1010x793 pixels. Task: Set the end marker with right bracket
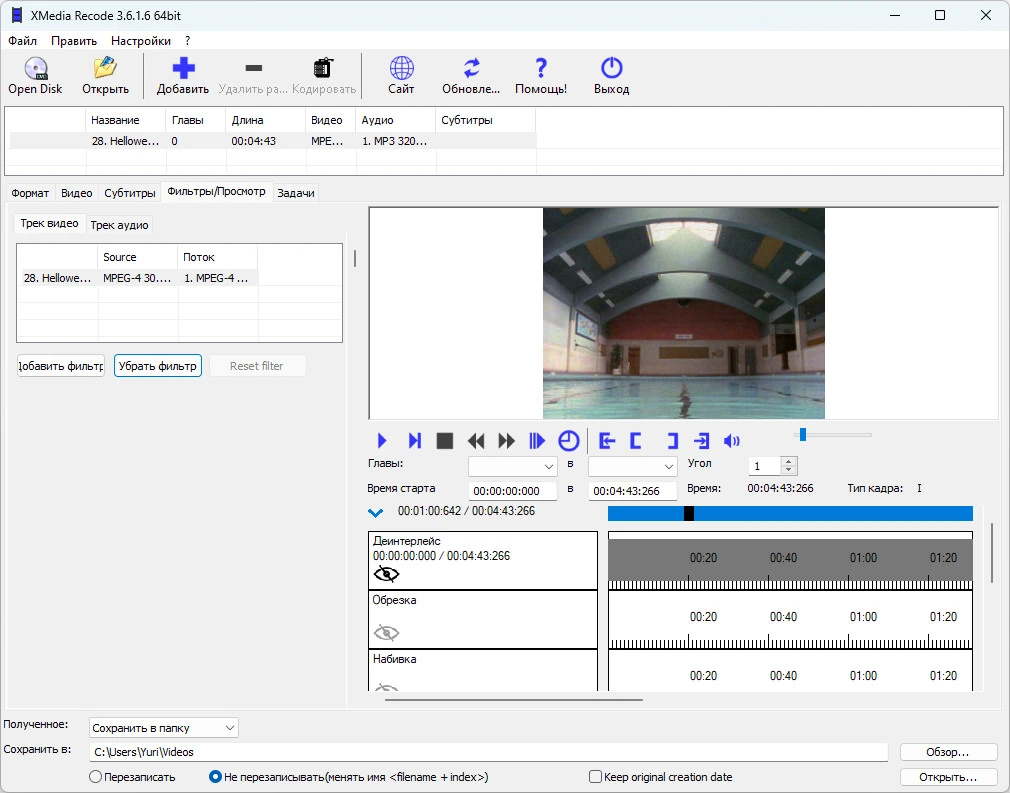(x=672, y=441)
